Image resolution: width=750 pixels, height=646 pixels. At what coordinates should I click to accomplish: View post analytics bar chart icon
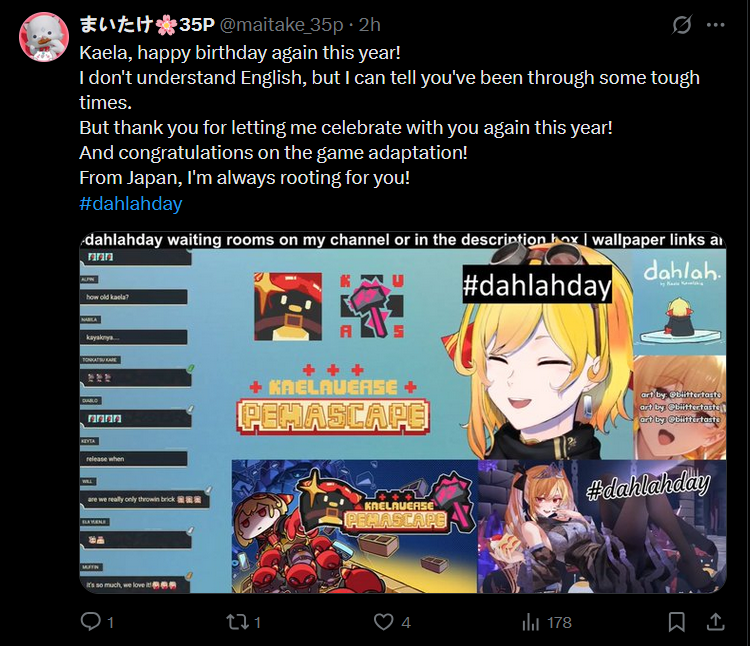tap(530, 622)
